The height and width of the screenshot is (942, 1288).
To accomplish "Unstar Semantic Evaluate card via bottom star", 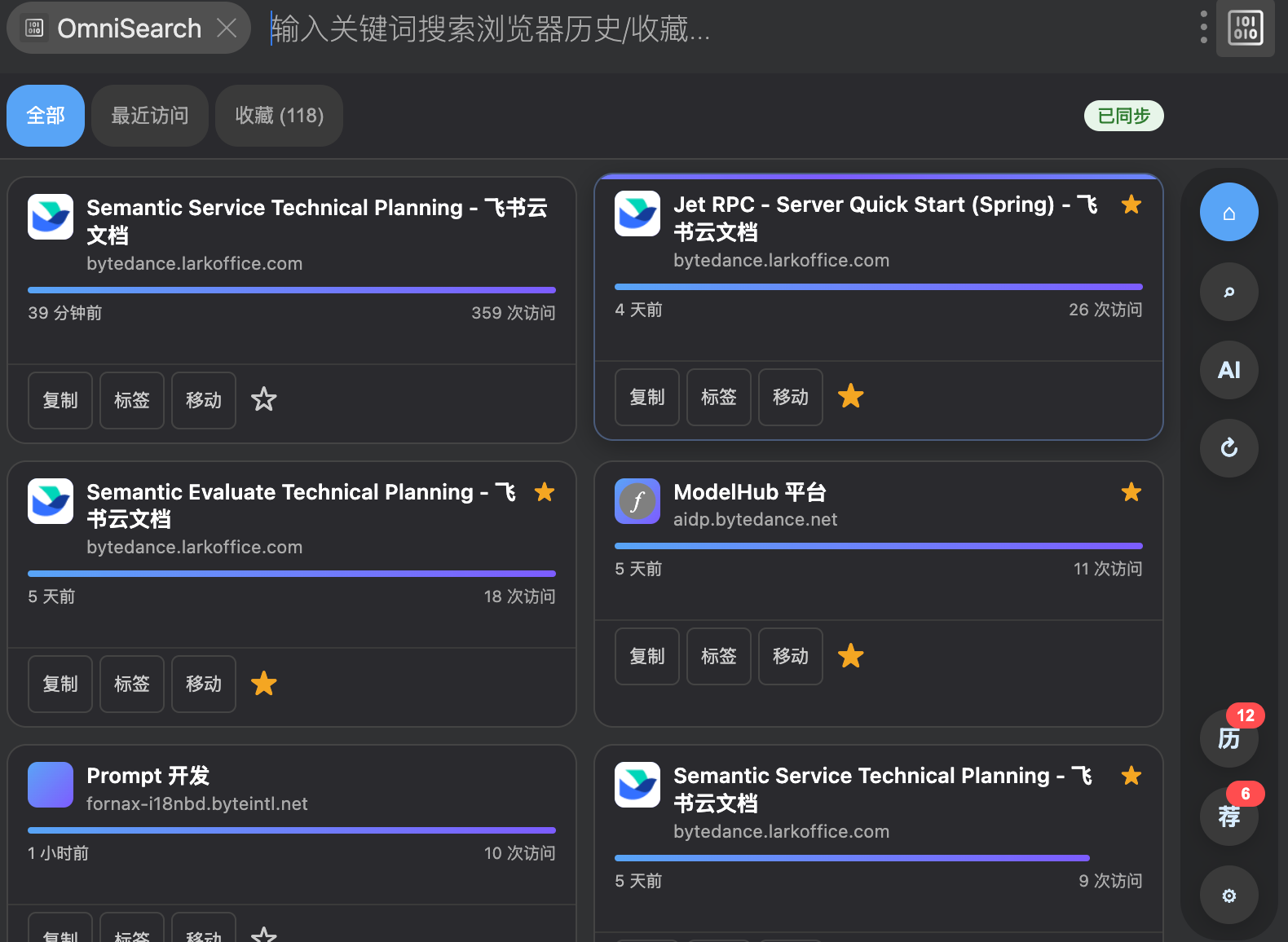I will [264, 684].
